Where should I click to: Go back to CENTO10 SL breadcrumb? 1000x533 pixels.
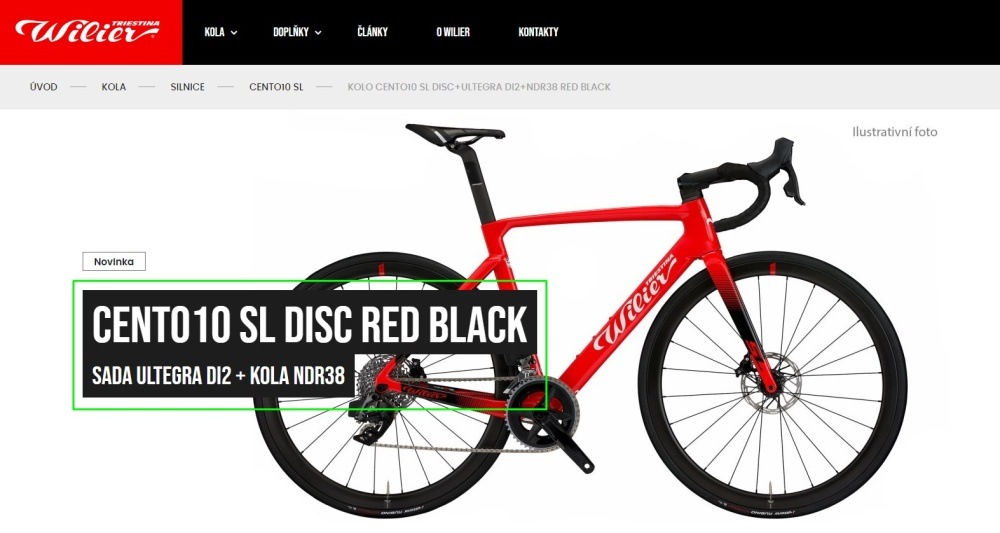[x=276, y=87]
